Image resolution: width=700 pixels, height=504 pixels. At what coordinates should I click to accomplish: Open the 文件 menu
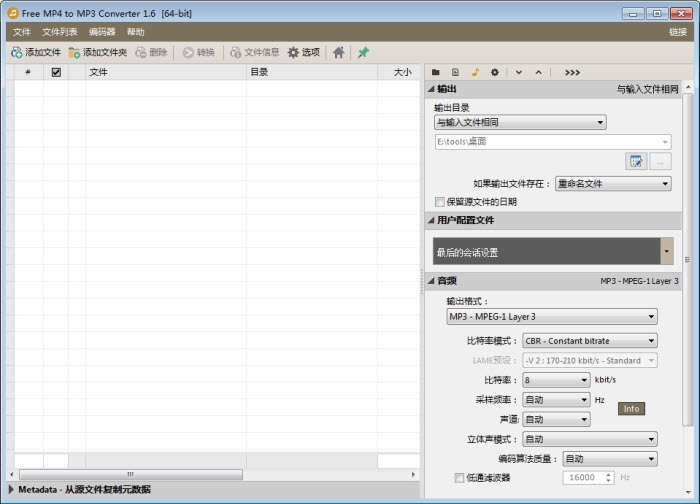tap(22, 32)
